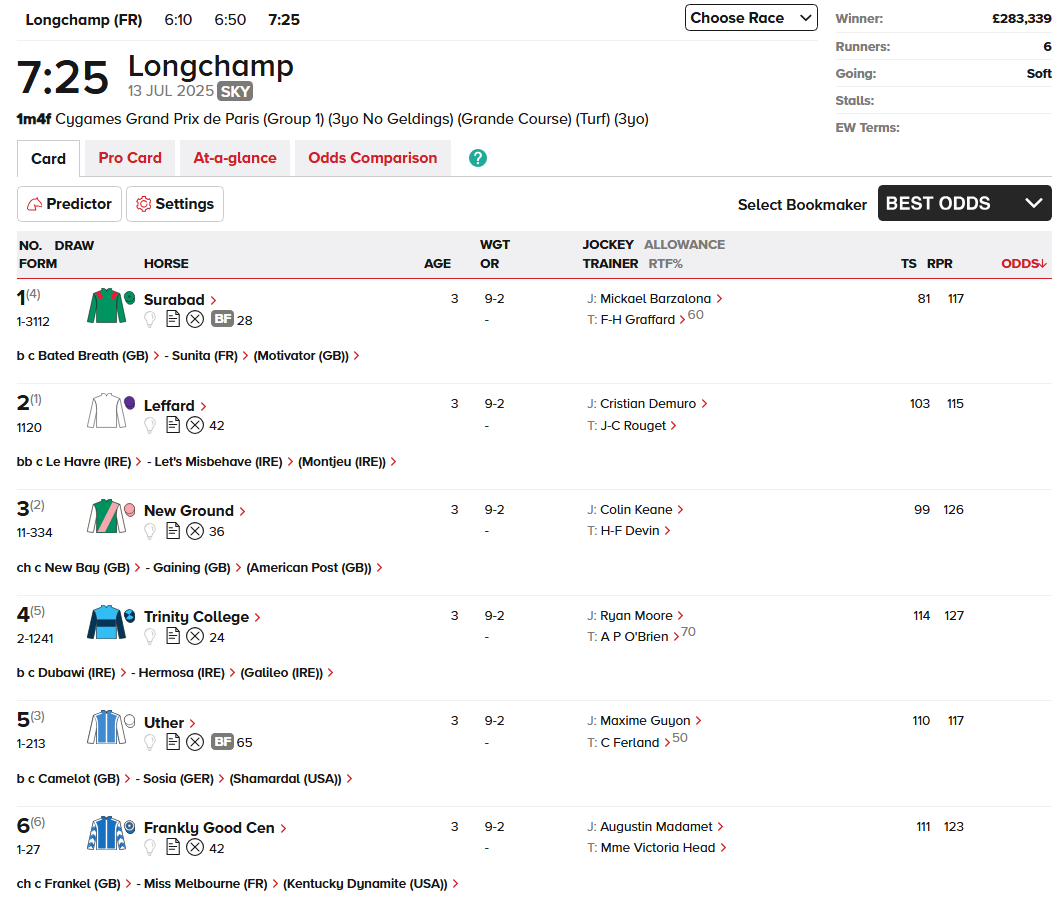Open trainer J-C Rouget's profile

639,426
